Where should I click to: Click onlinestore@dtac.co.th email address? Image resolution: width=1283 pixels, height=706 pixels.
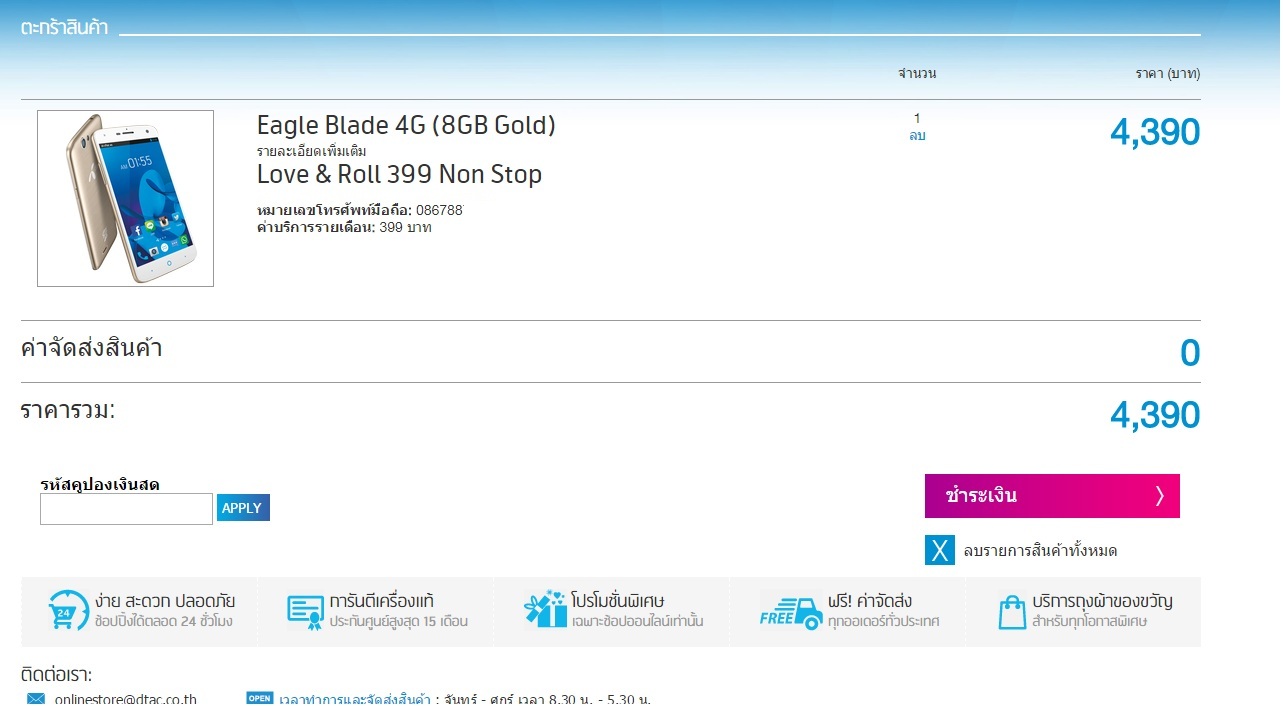pos(126,699)
